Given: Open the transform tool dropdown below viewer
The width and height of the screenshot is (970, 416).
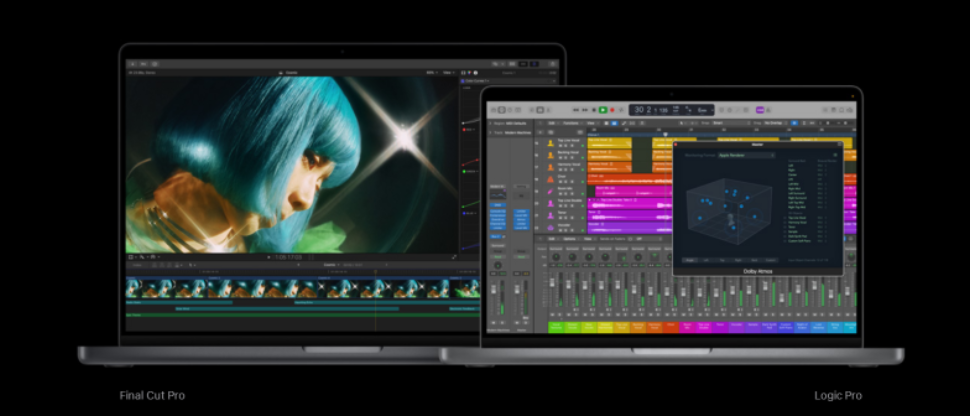Looking at the screenshot, I should click(x=132, y=257).
